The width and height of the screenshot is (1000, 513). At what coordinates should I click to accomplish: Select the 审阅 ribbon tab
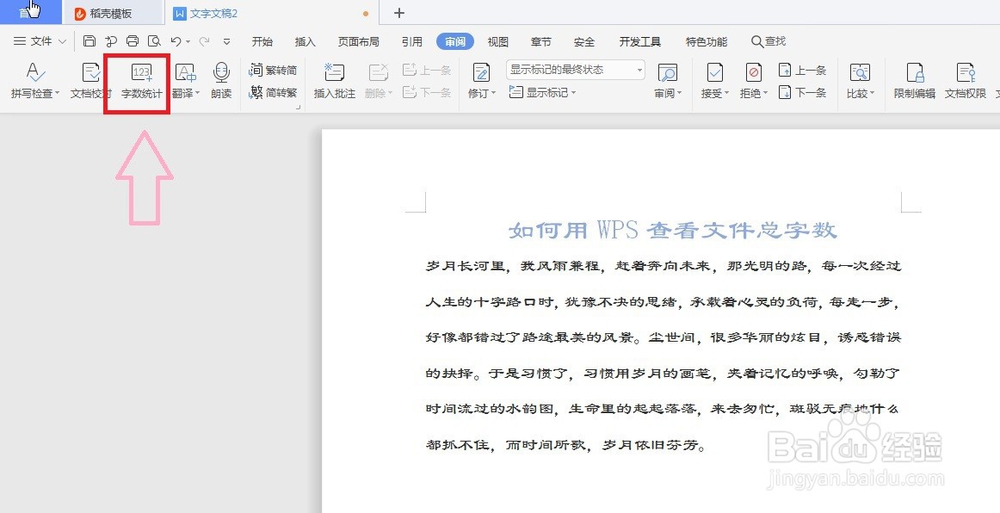455,41
